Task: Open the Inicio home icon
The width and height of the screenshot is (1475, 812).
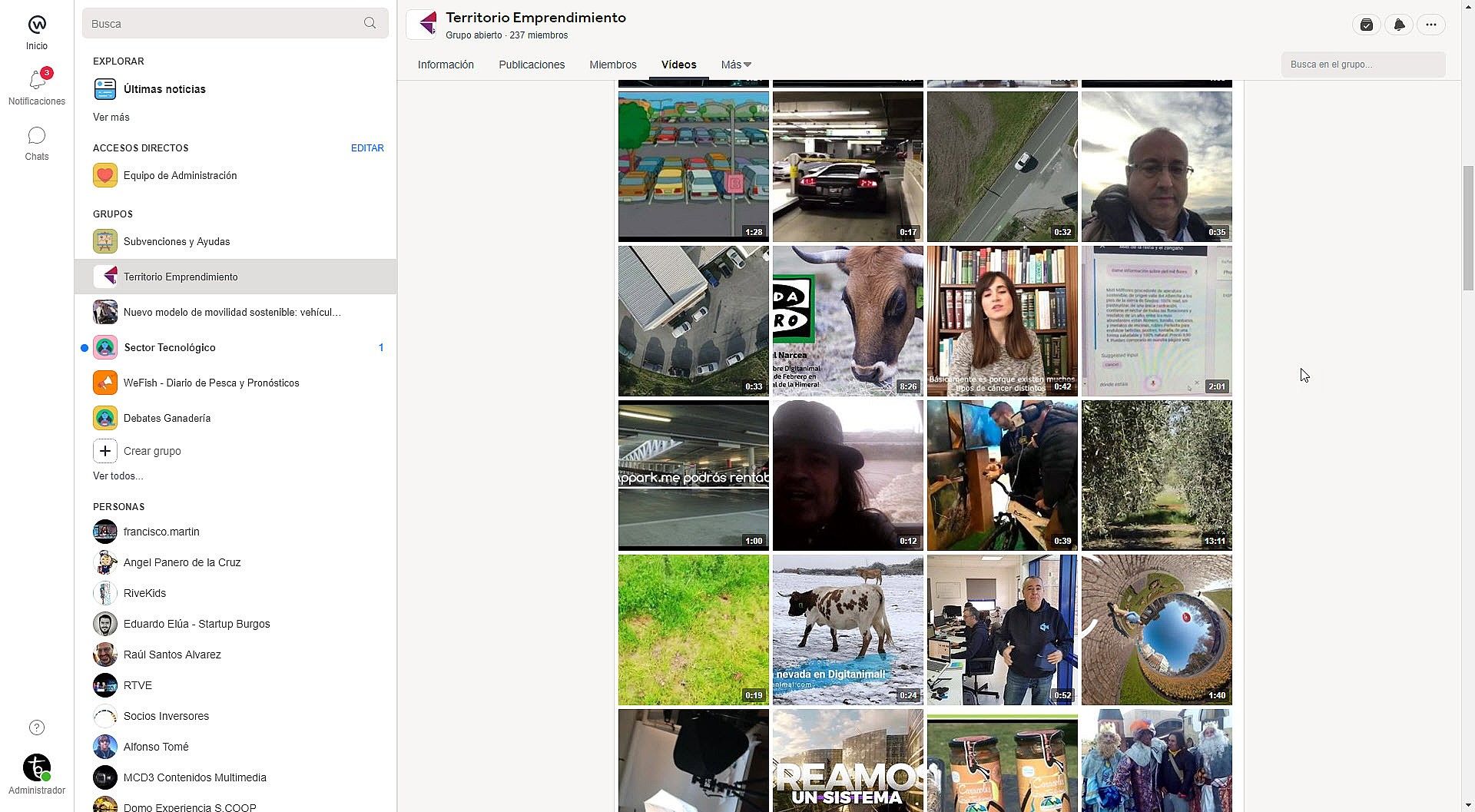Action: [37, 25]
